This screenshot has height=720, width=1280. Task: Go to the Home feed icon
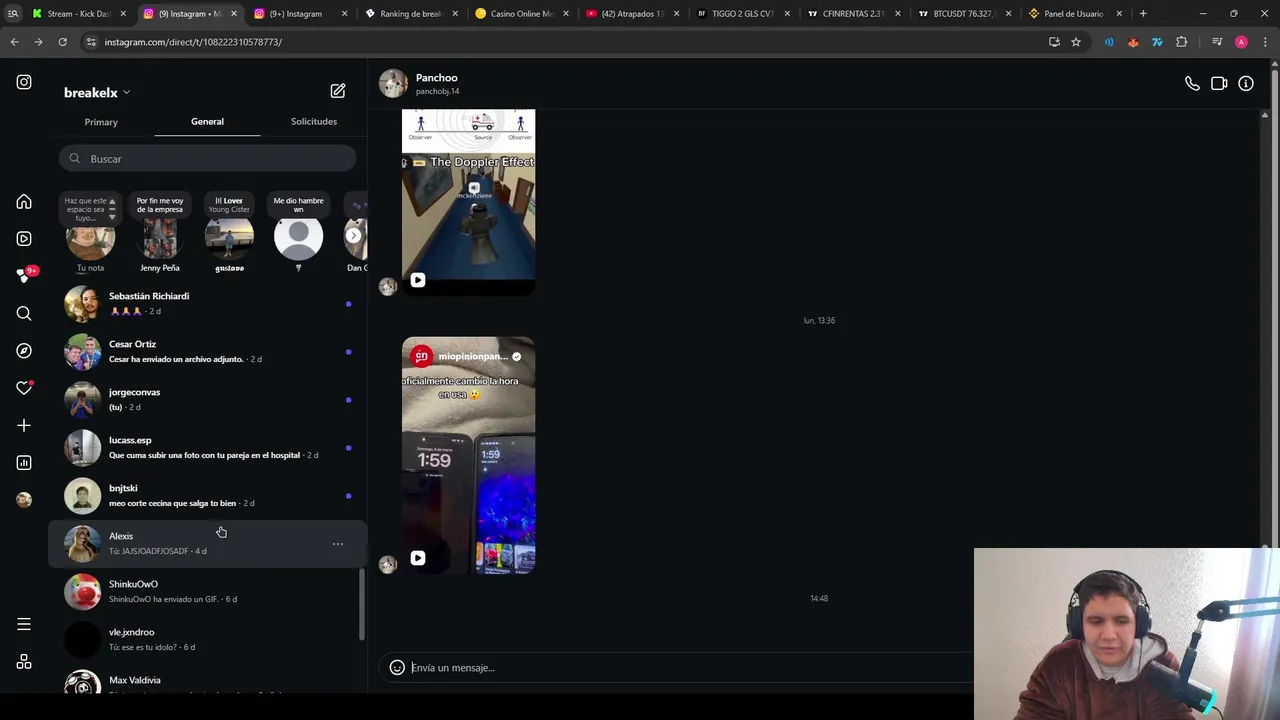(24, 202)
